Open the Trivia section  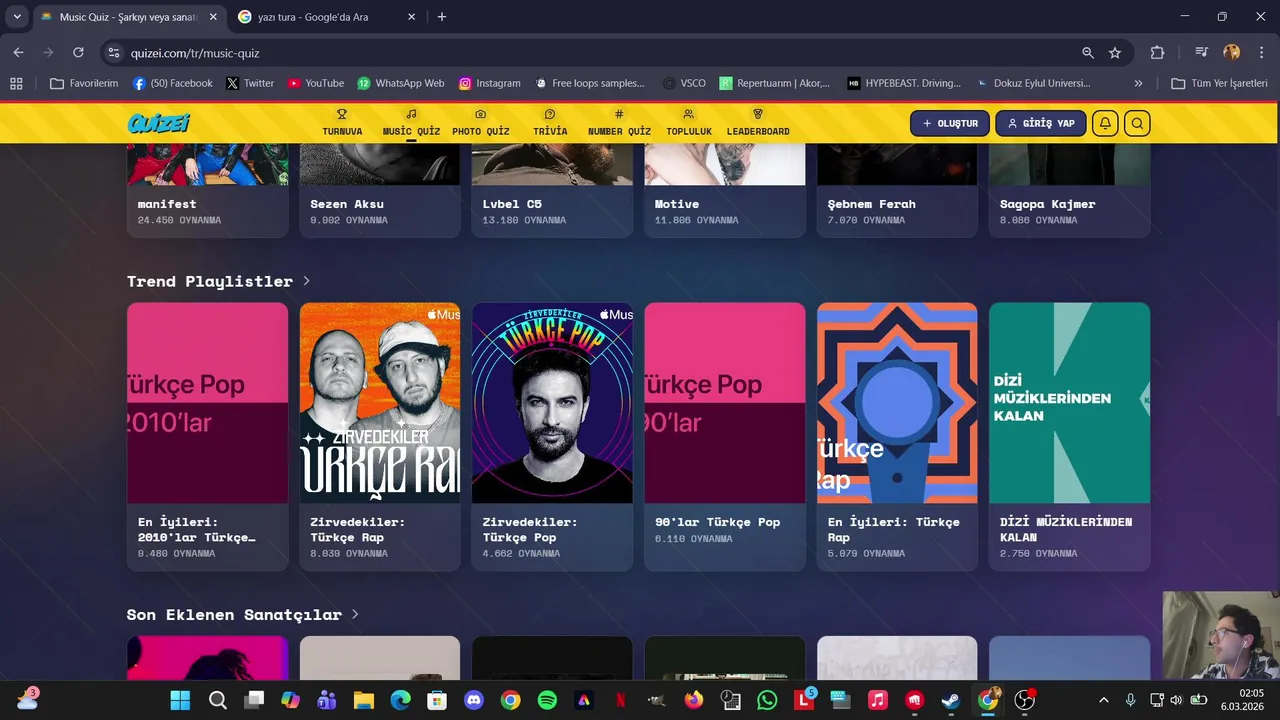(x=550, y=123)
